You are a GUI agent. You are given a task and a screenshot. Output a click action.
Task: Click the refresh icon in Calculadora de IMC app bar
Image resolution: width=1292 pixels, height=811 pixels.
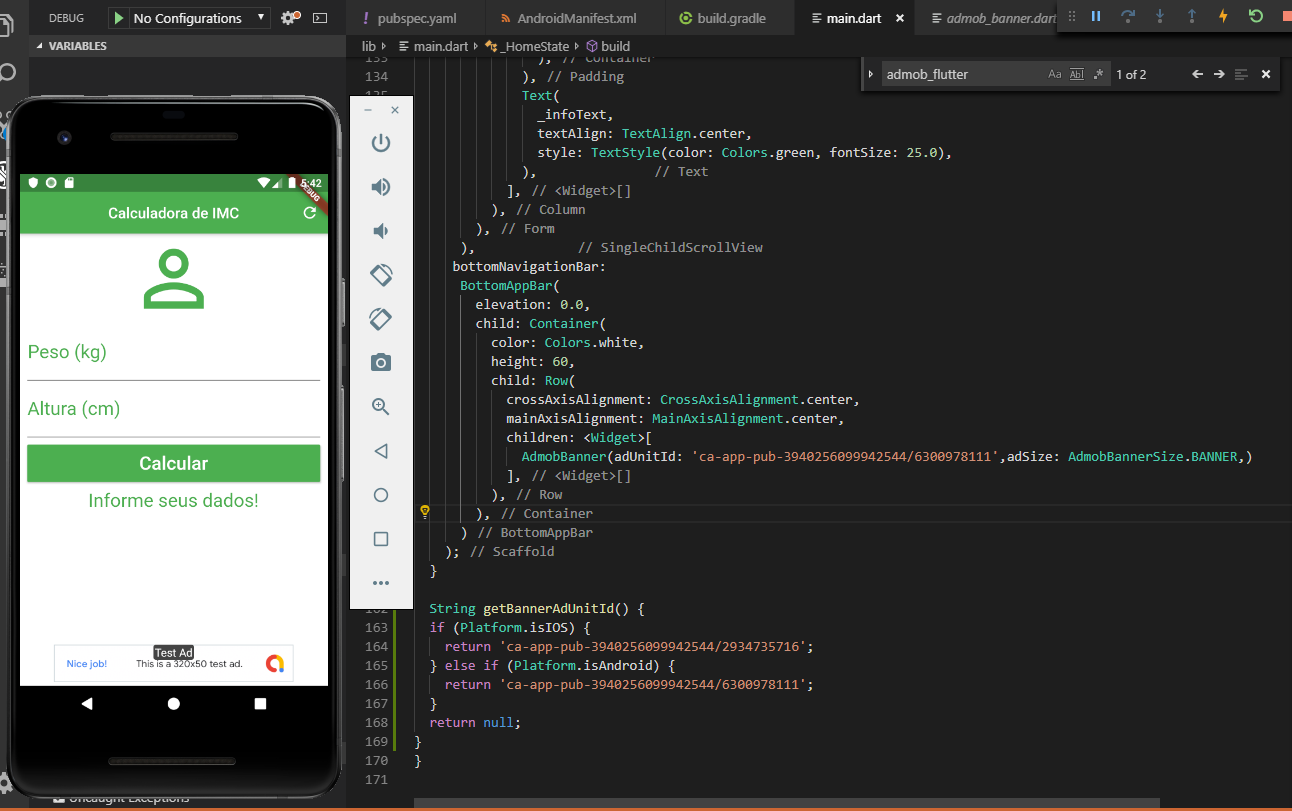coord(310,213)
